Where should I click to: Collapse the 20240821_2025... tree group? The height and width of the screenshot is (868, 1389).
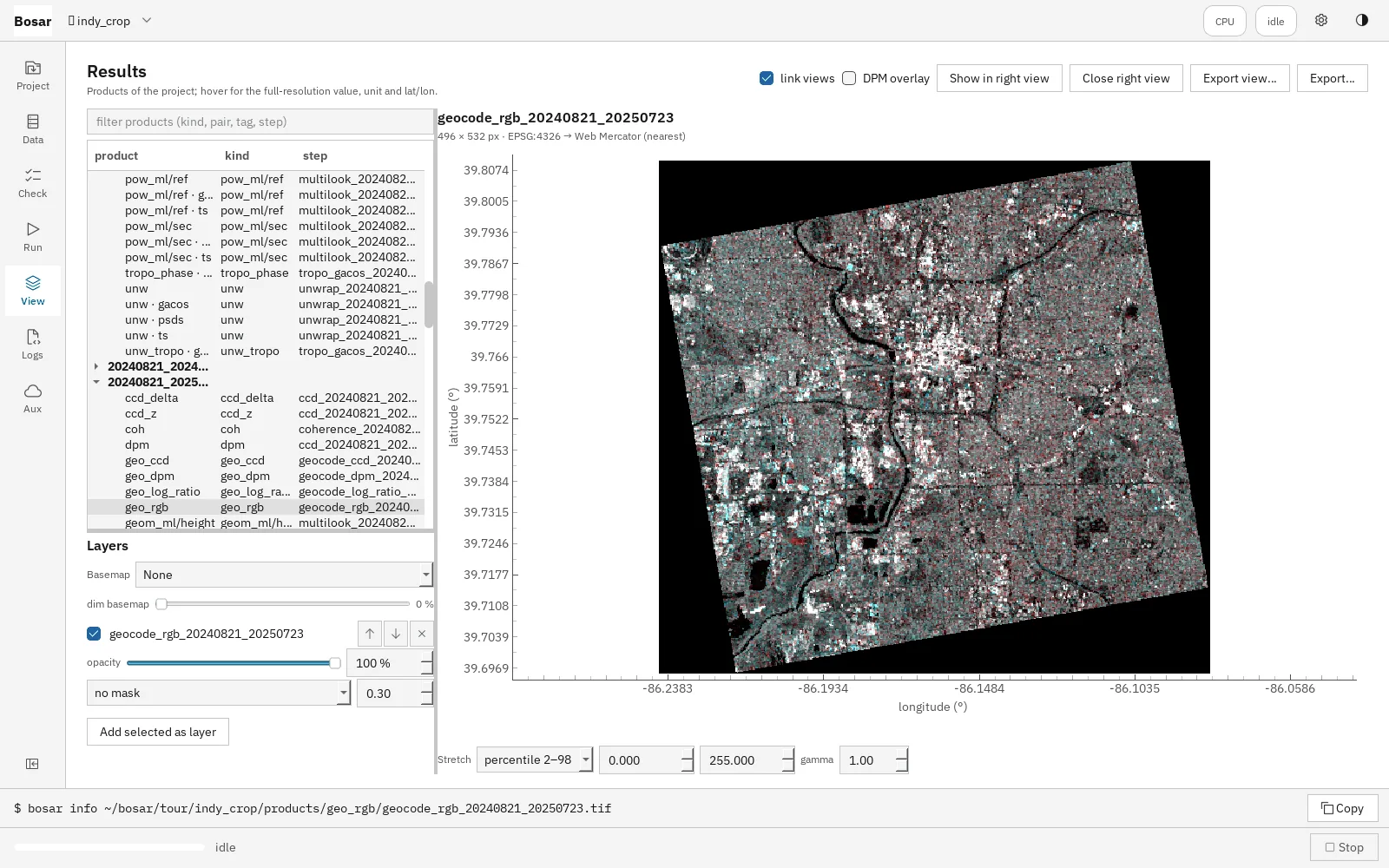point(96,382)
